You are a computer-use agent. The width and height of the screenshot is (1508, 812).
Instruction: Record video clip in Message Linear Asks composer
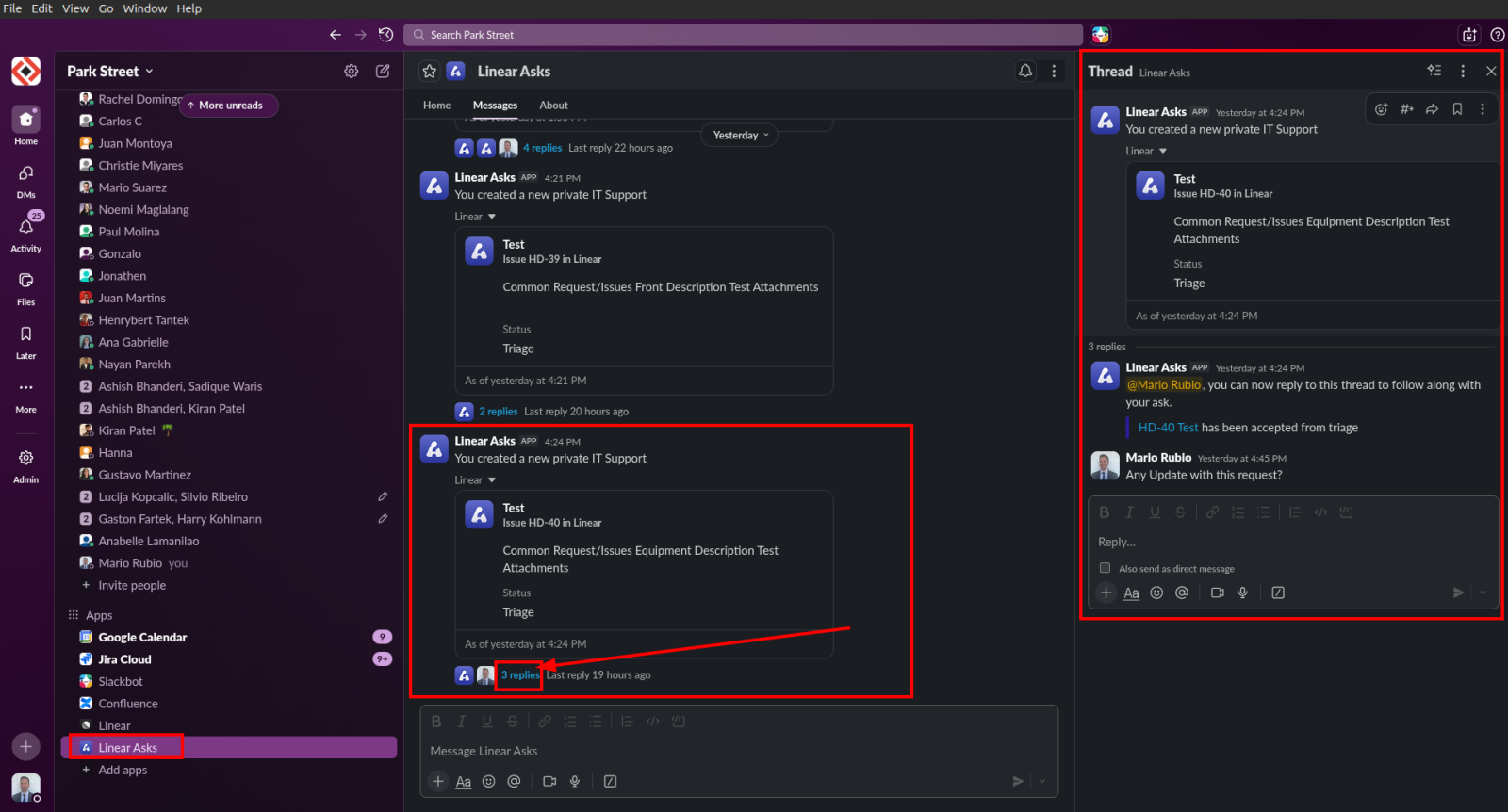[x=549, y=781]
